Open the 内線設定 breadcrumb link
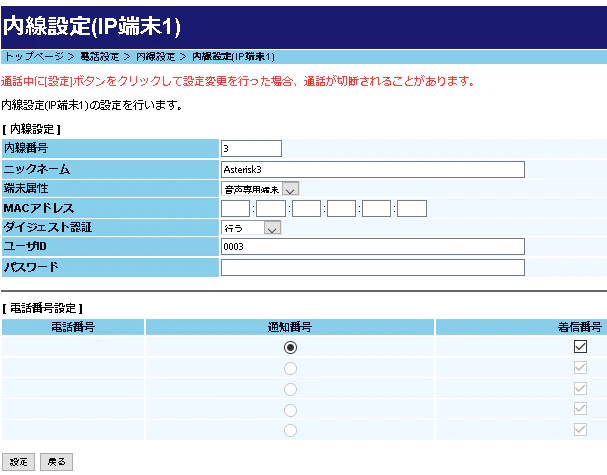 click(x=156, y=57)
